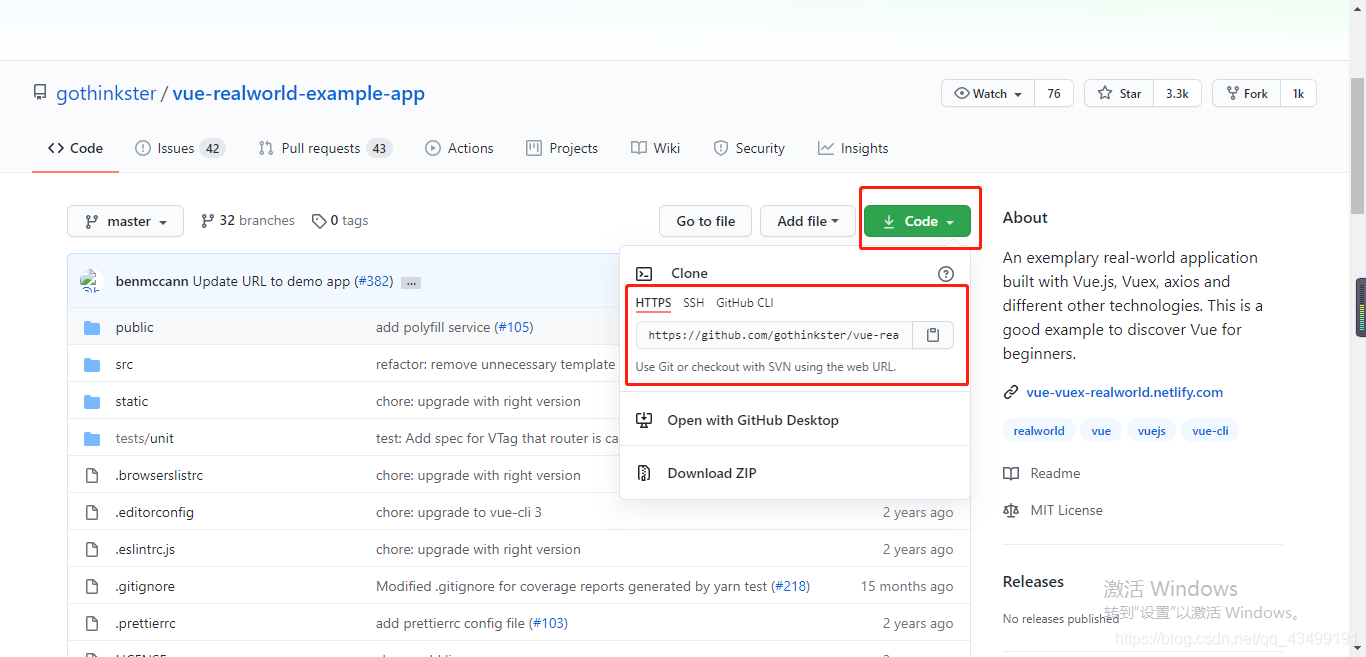Image resolution: width=1366 pixels, height=657 pixels.
Task: Open the master branch dropdown
Action: tap(125, 221)
